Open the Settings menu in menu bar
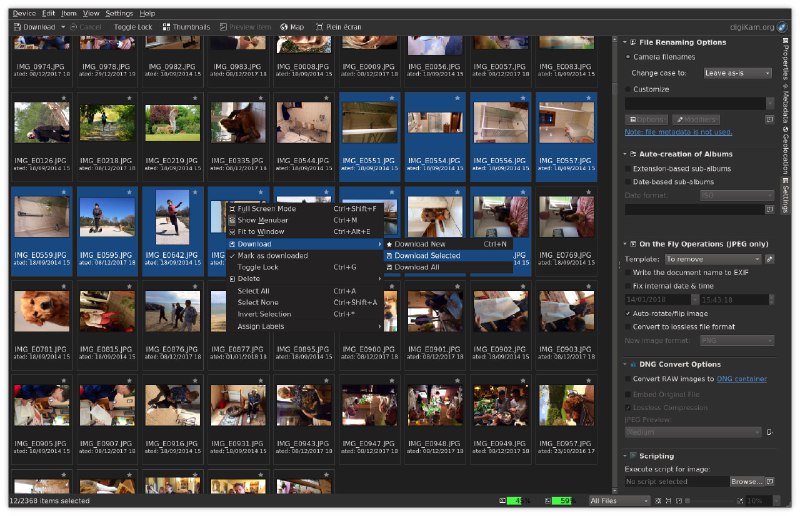800x516 pixels. point(120,13)
